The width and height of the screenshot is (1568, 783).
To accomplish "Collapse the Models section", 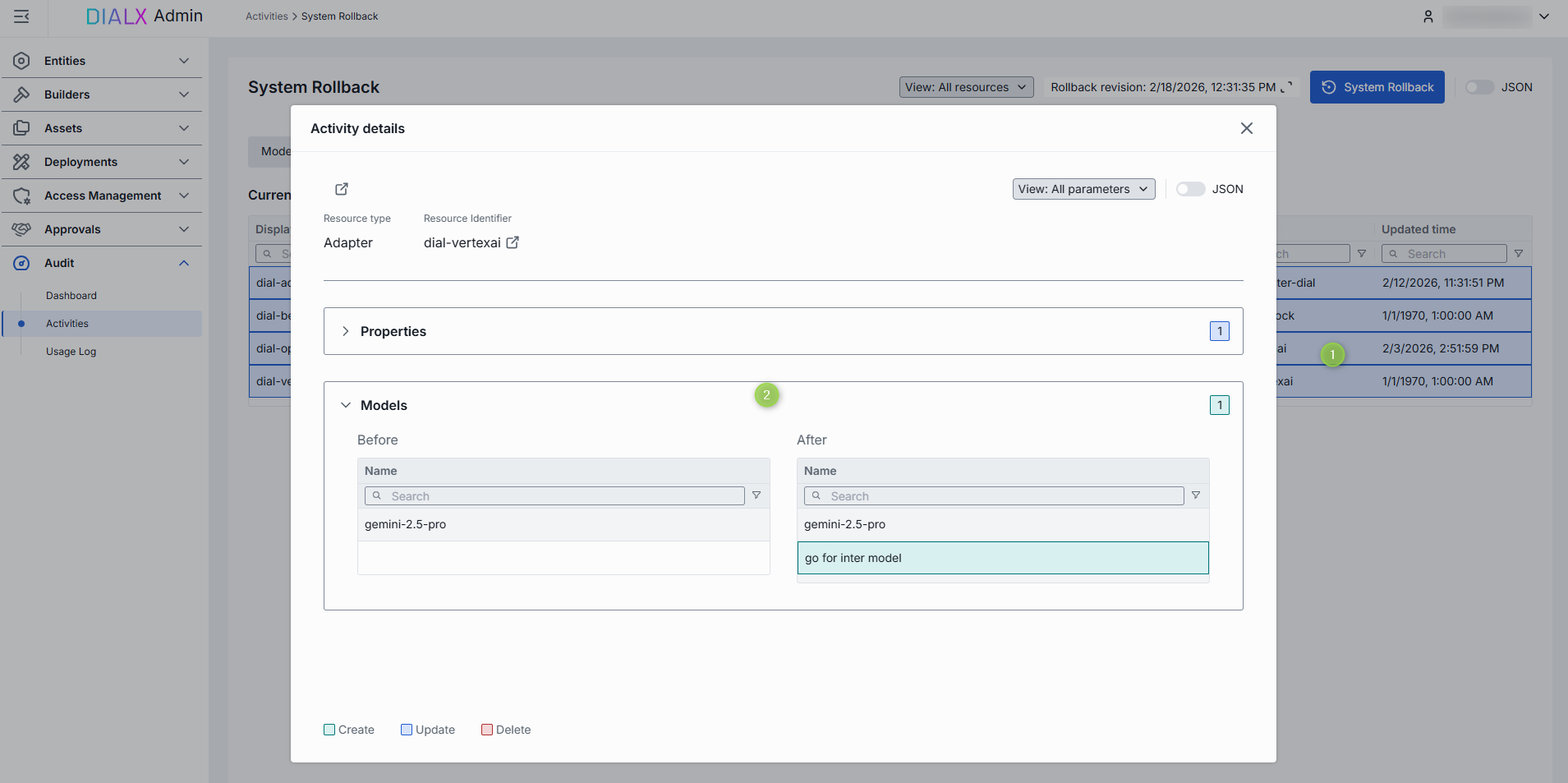I will pos(346,405).
